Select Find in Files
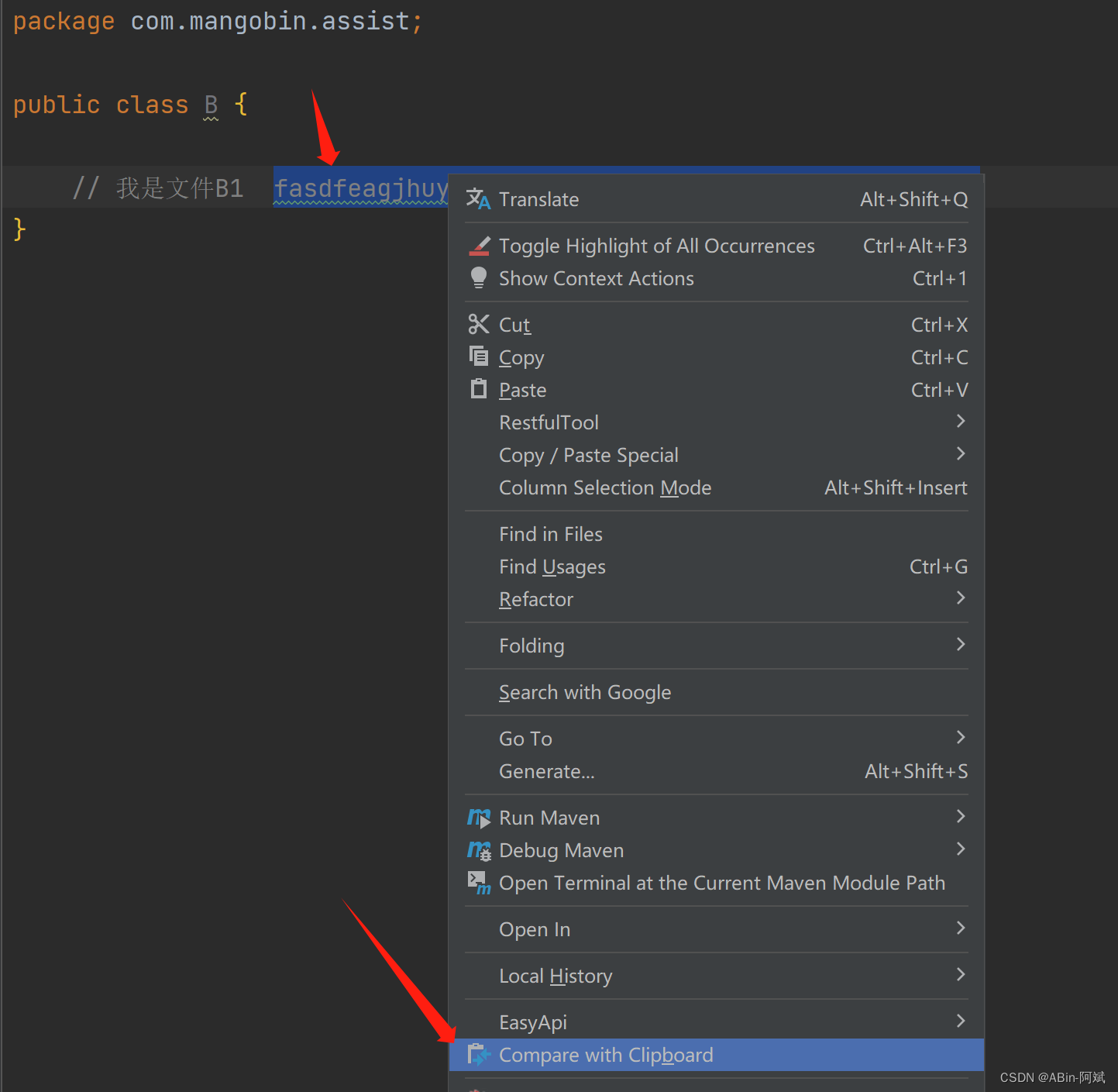This screenshot has width=1118, height=1092. click(x=716, y=534)
